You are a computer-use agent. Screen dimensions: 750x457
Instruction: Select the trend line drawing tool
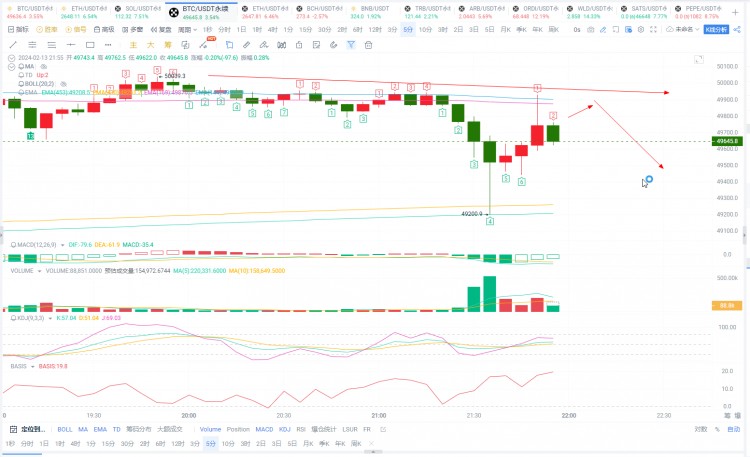point(13,45)
